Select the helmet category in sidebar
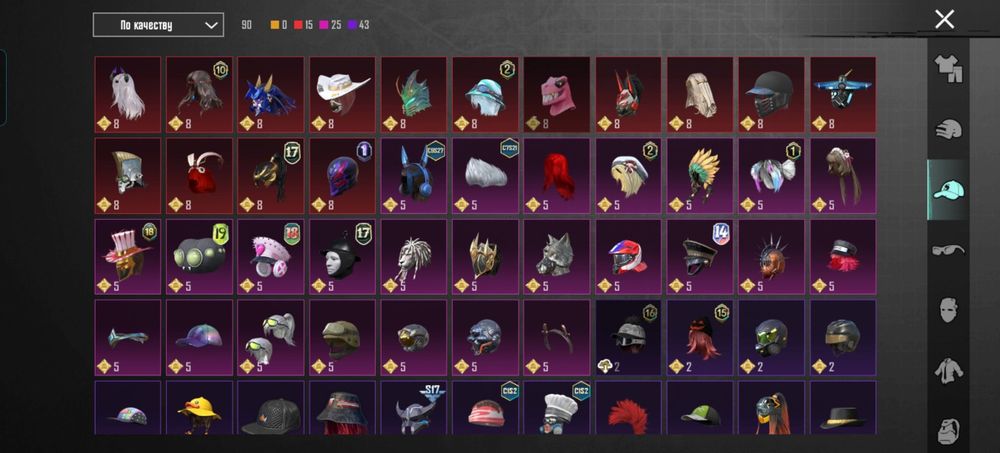The height and width of the screenshot is (453, 1000). [948, 130]
